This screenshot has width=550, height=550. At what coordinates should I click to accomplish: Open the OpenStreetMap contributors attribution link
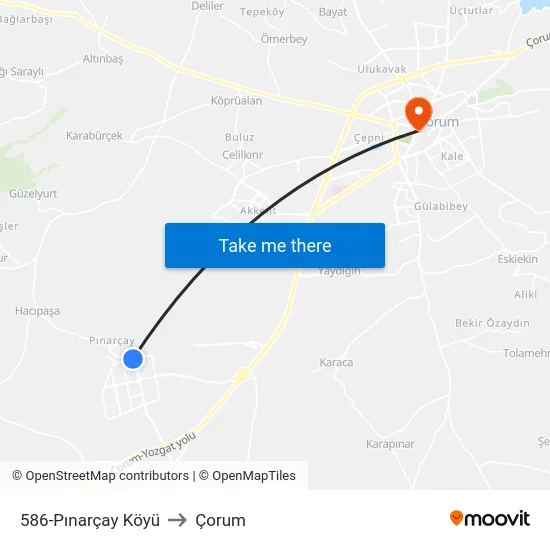point(100,476)
